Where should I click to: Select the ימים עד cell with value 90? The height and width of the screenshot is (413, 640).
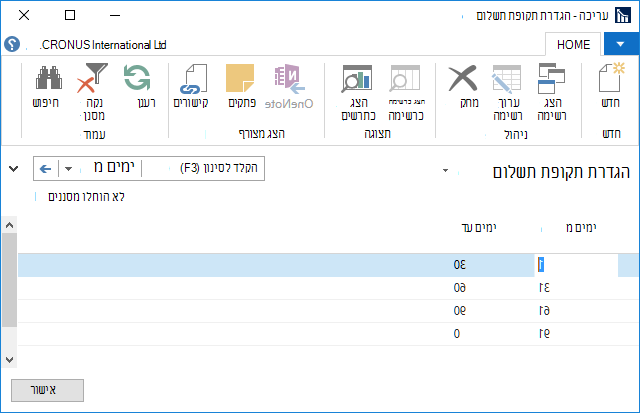tap(459, 311)
